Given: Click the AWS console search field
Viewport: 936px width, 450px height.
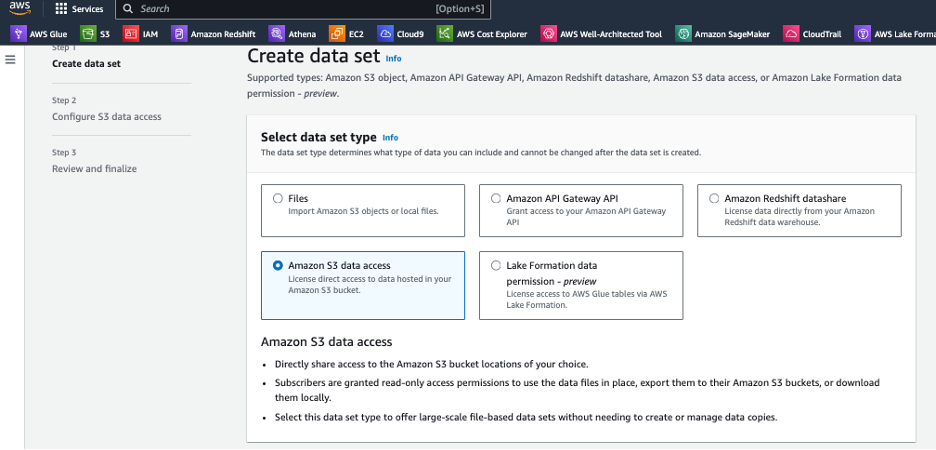Looking at the screenshot, I should point(303,9).
